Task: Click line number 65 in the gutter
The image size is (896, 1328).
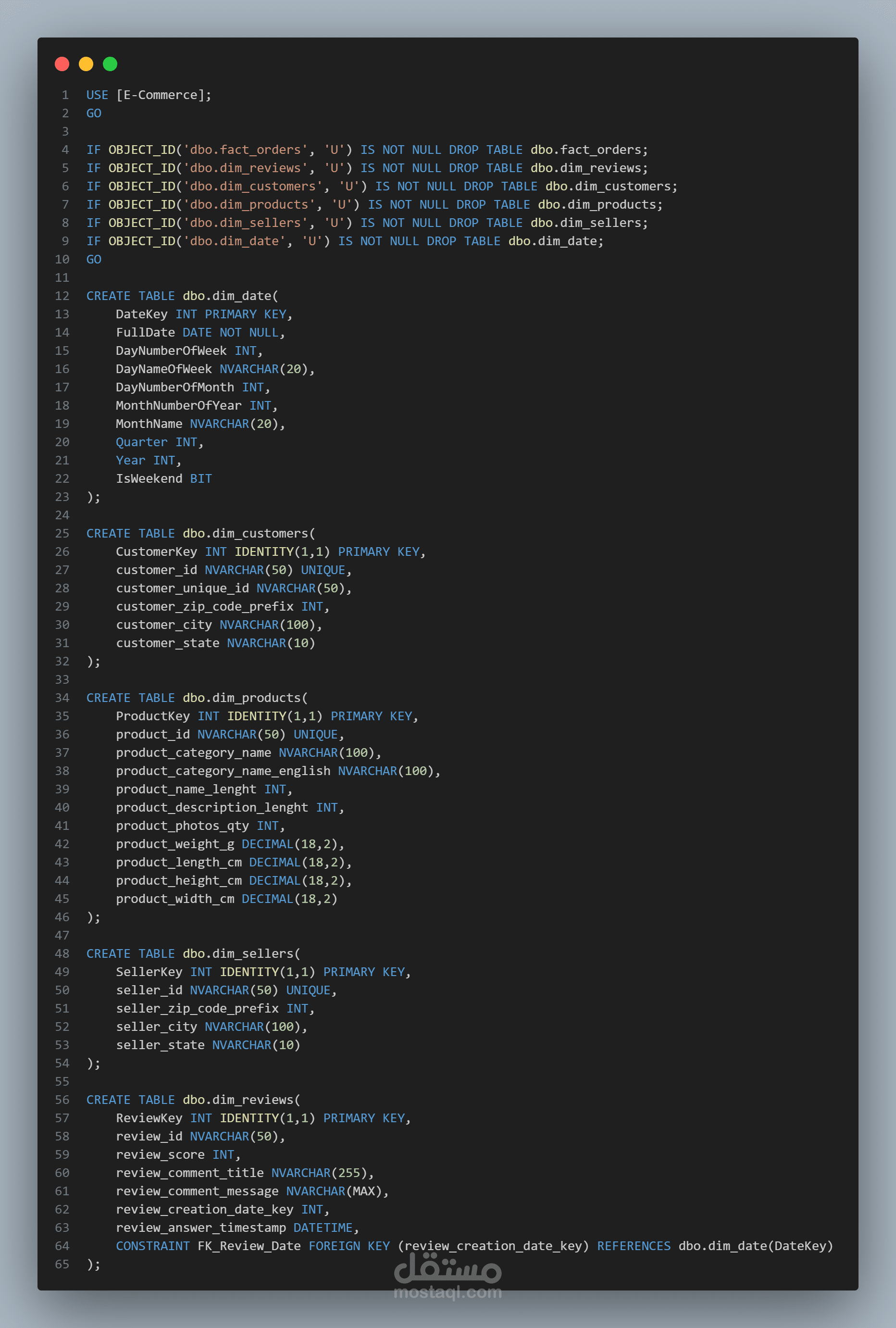Action: [62, 1264]
